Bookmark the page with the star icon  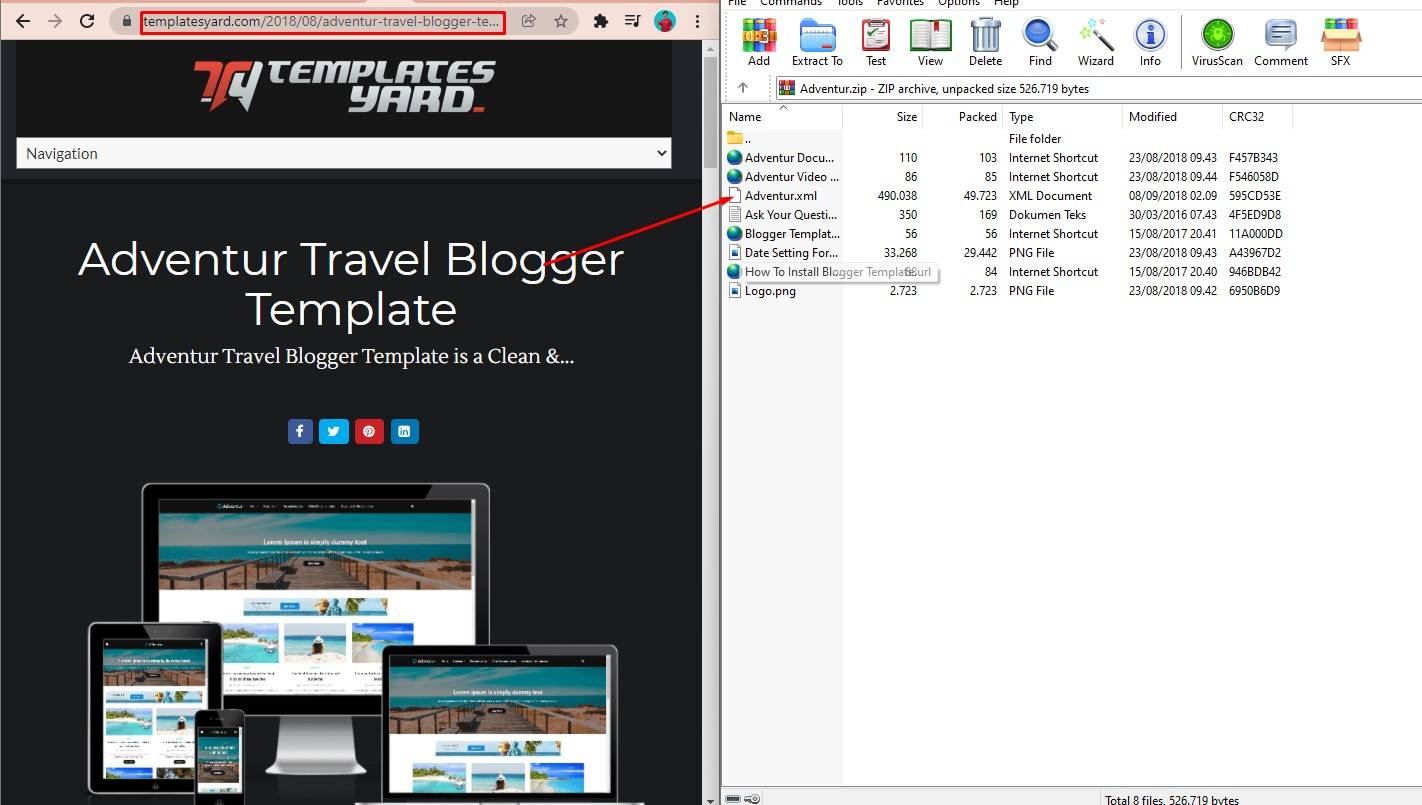[x=561, y=21]
